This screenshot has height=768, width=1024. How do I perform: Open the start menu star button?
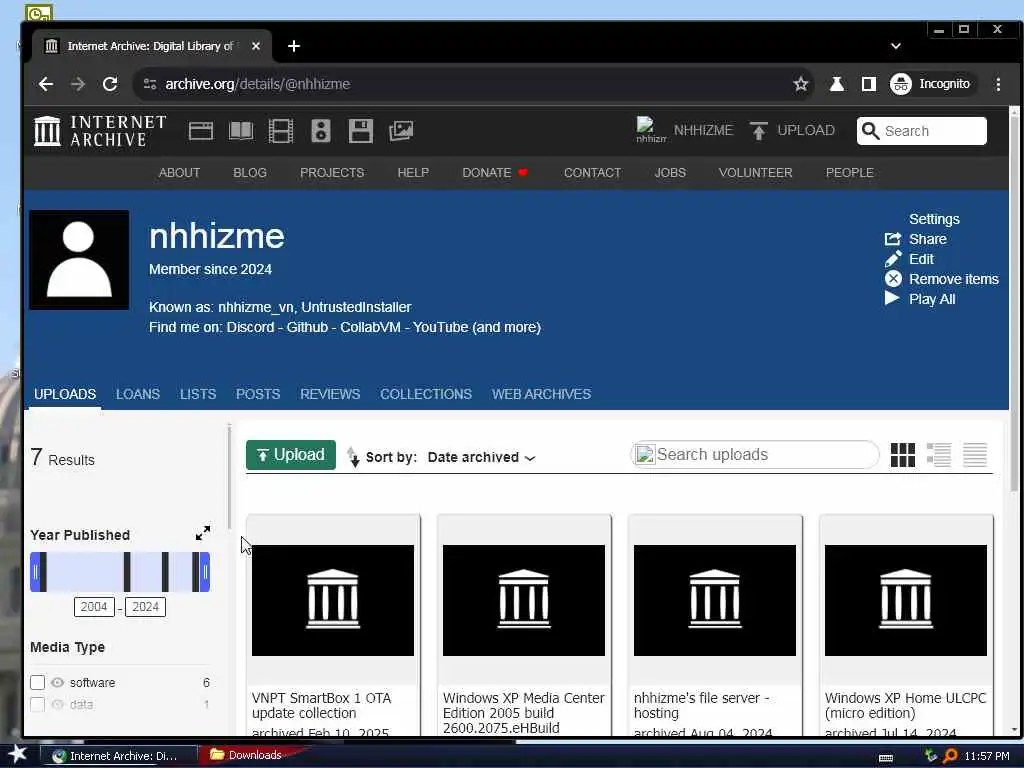coord(18,754)
